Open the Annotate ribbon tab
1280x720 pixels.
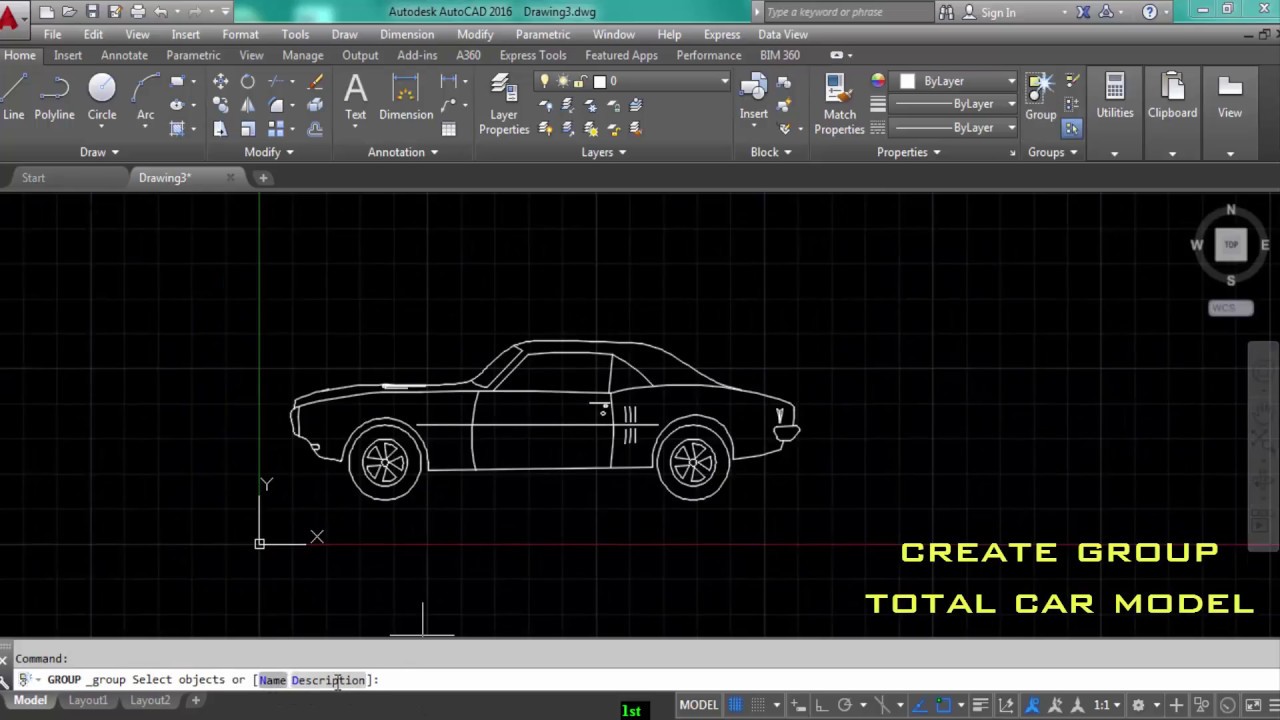(124, 55)
